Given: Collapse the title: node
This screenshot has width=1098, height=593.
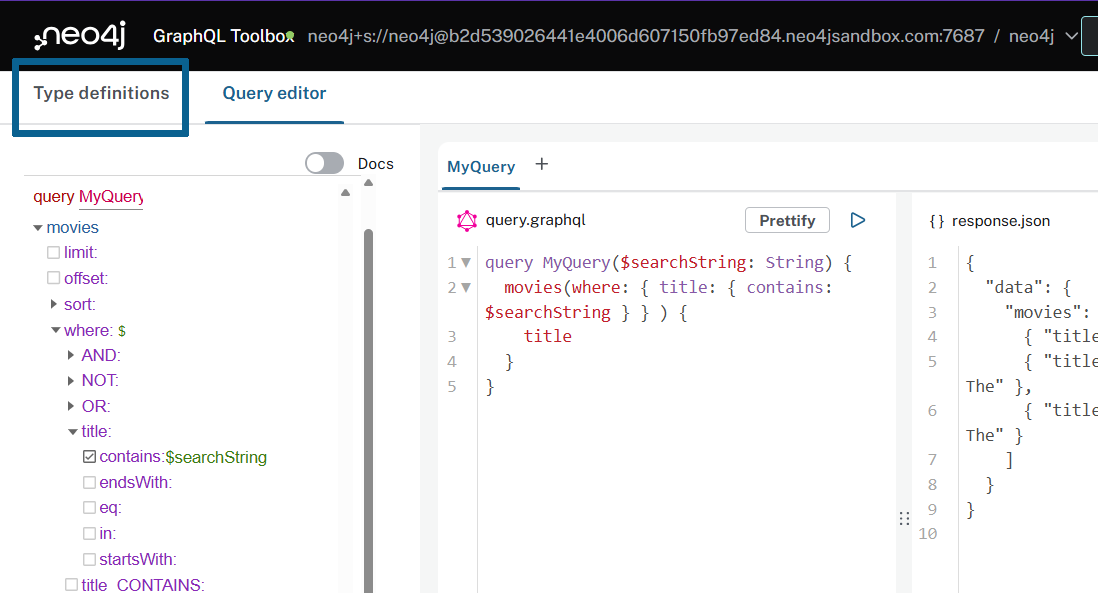Looking at the screenshot, I should [x=73, y=431].
